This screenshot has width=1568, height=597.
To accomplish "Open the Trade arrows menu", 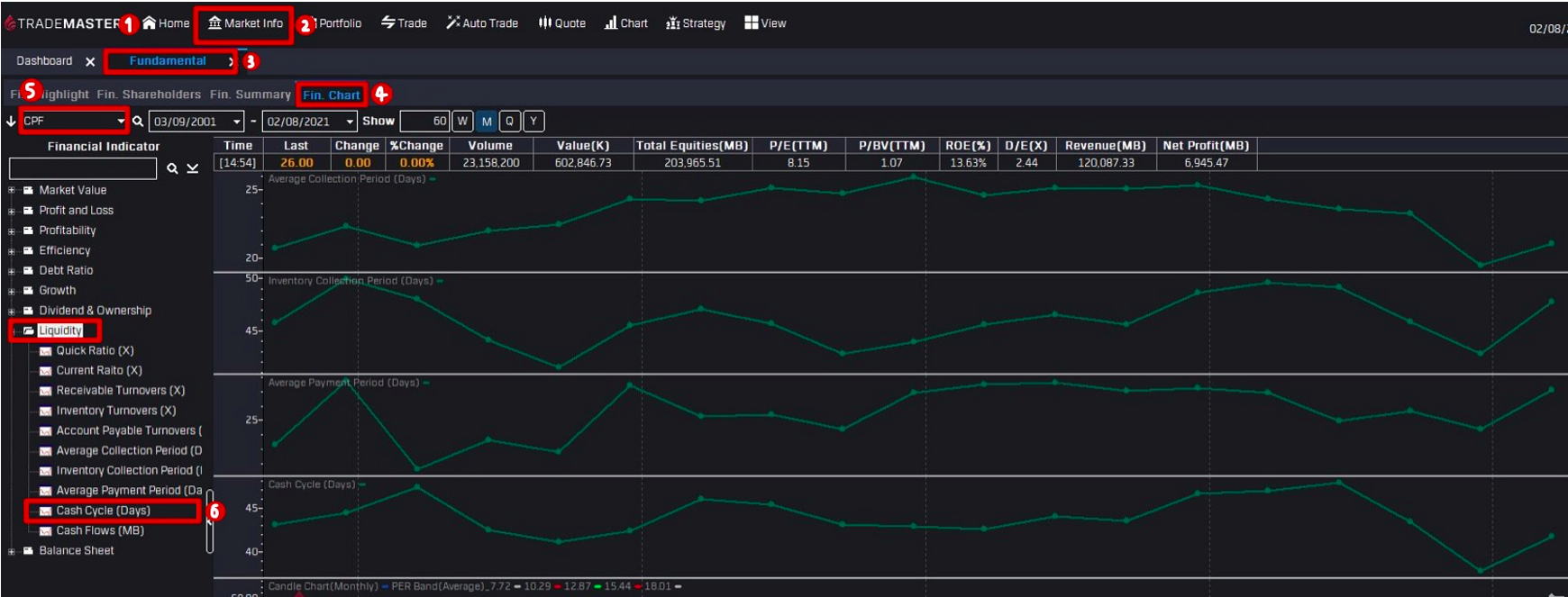I will click(388, 23).
